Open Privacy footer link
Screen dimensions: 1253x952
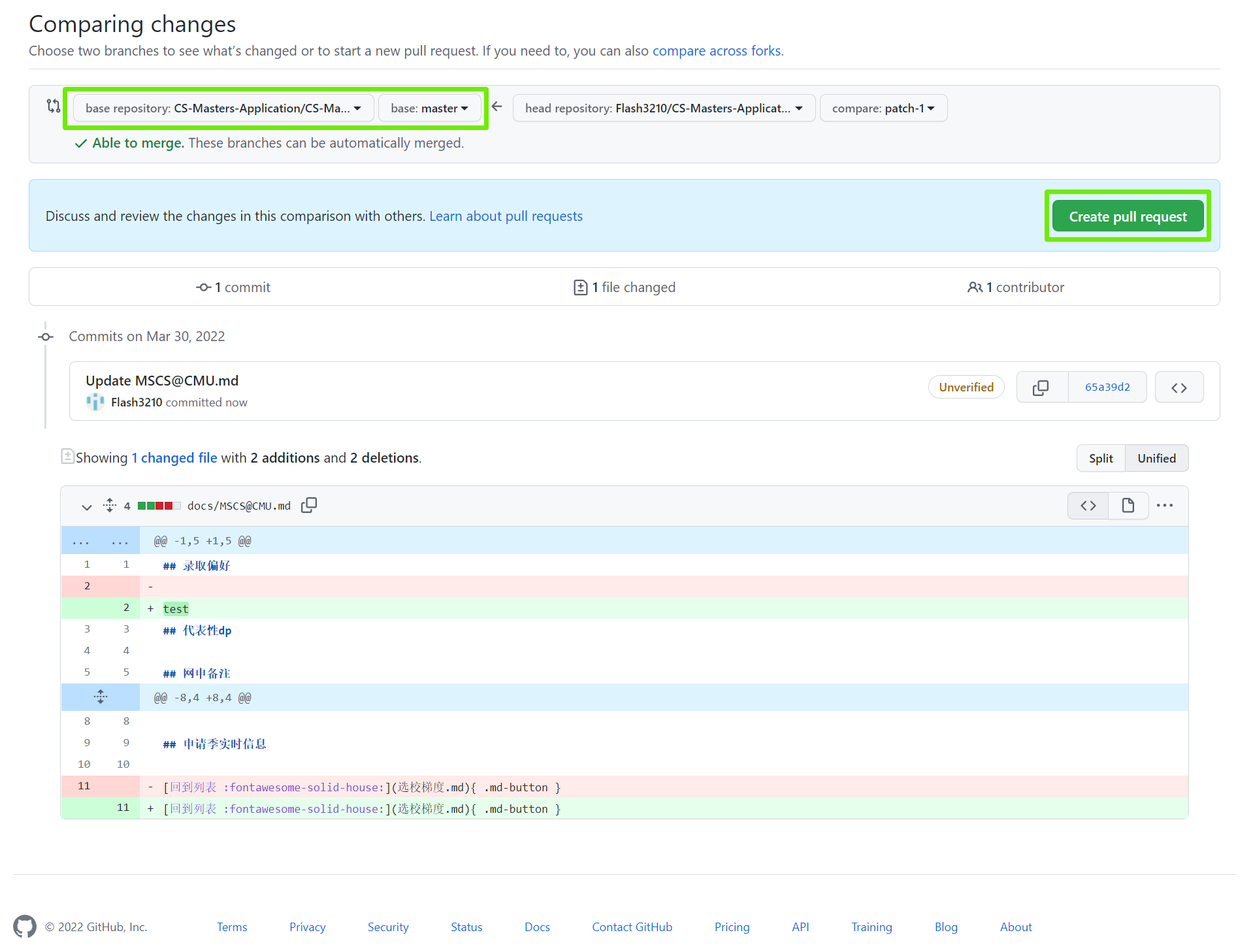pos(308,927)
